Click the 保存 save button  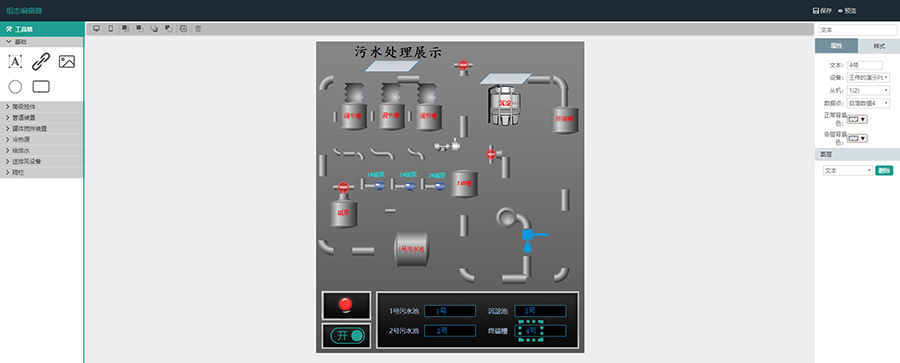[x=823, y=10]
